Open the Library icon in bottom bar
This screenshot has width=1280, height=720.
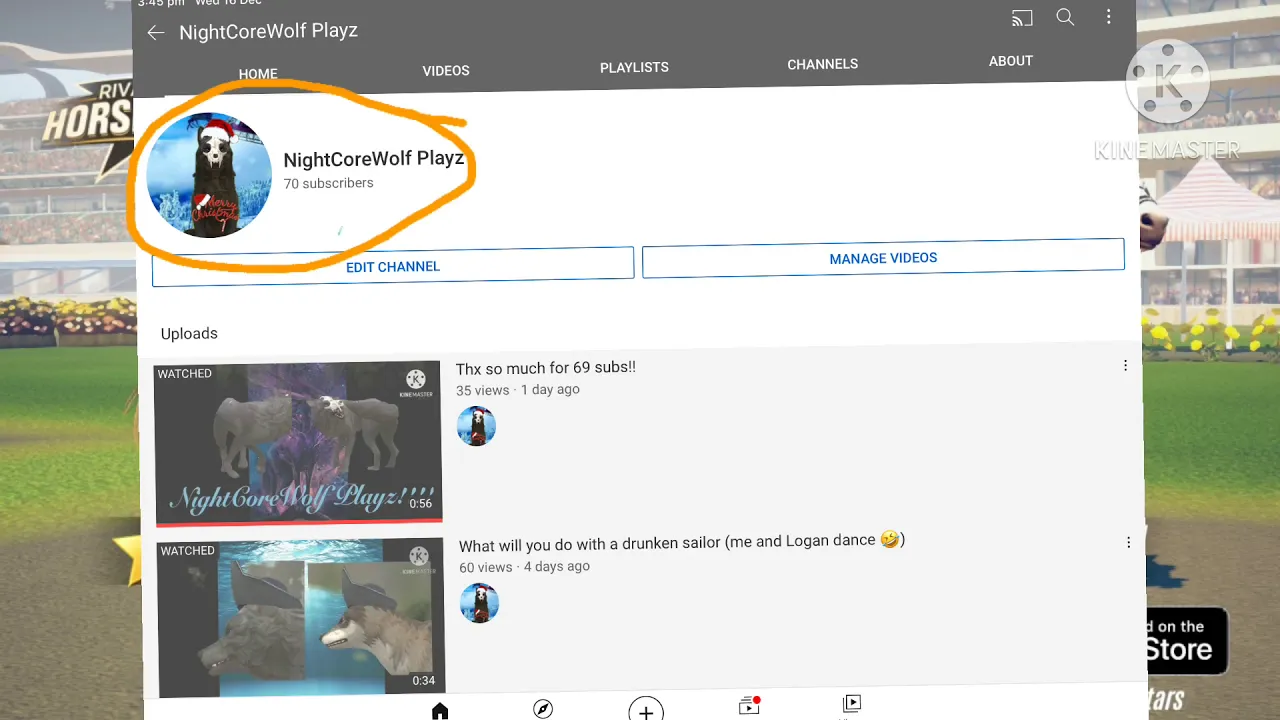pos(852,704)
